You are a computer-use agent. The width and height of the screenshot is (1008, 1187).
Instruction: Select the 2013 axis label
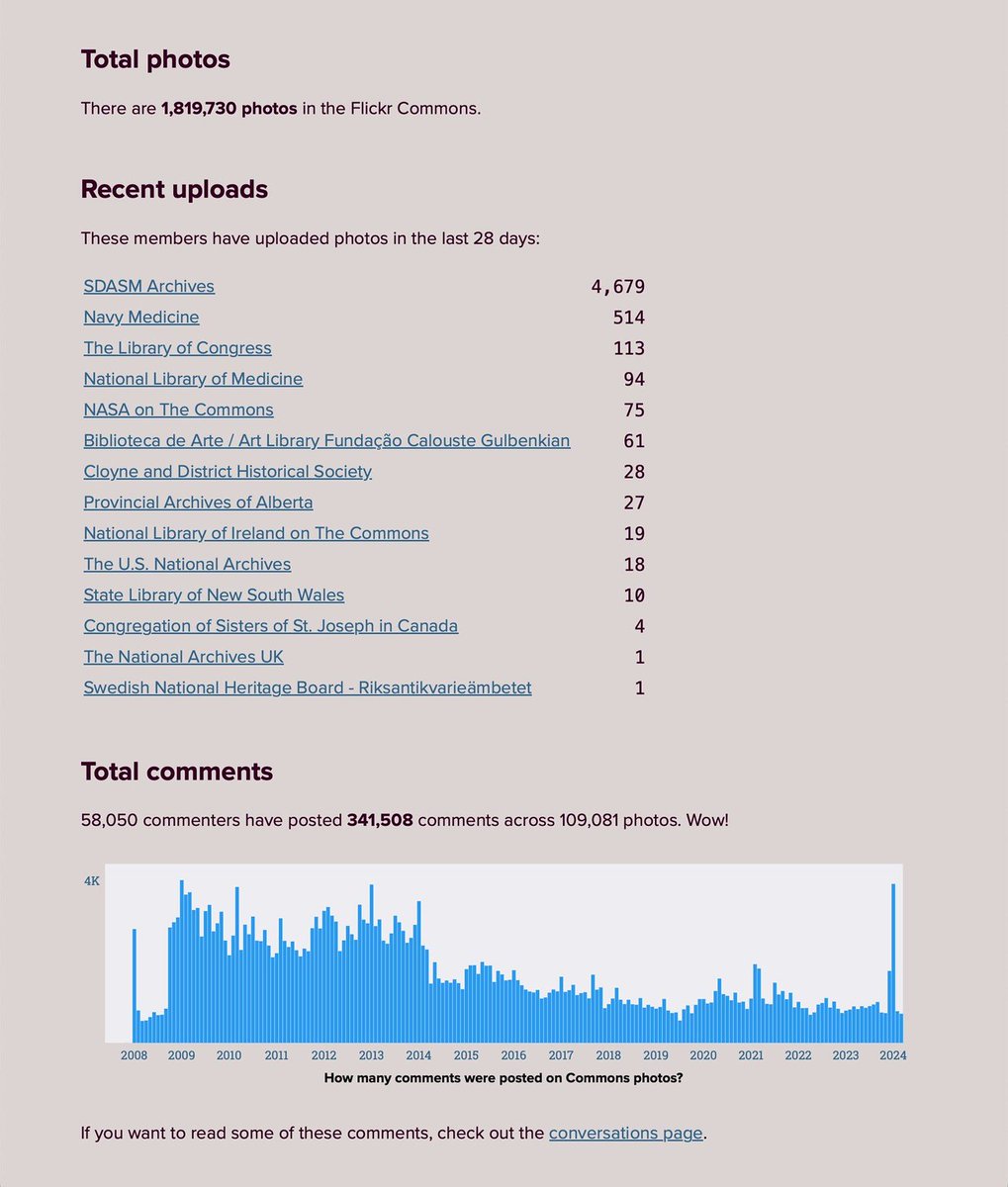tap(371, 1055)
